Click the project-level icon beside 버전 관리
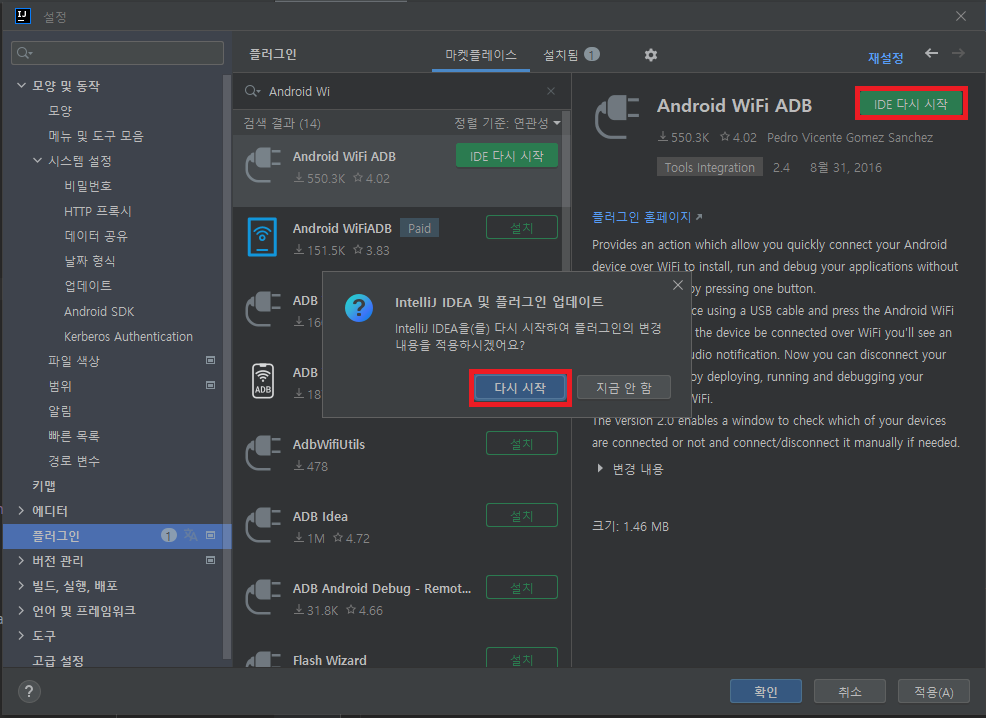 (x=211, y=560)
